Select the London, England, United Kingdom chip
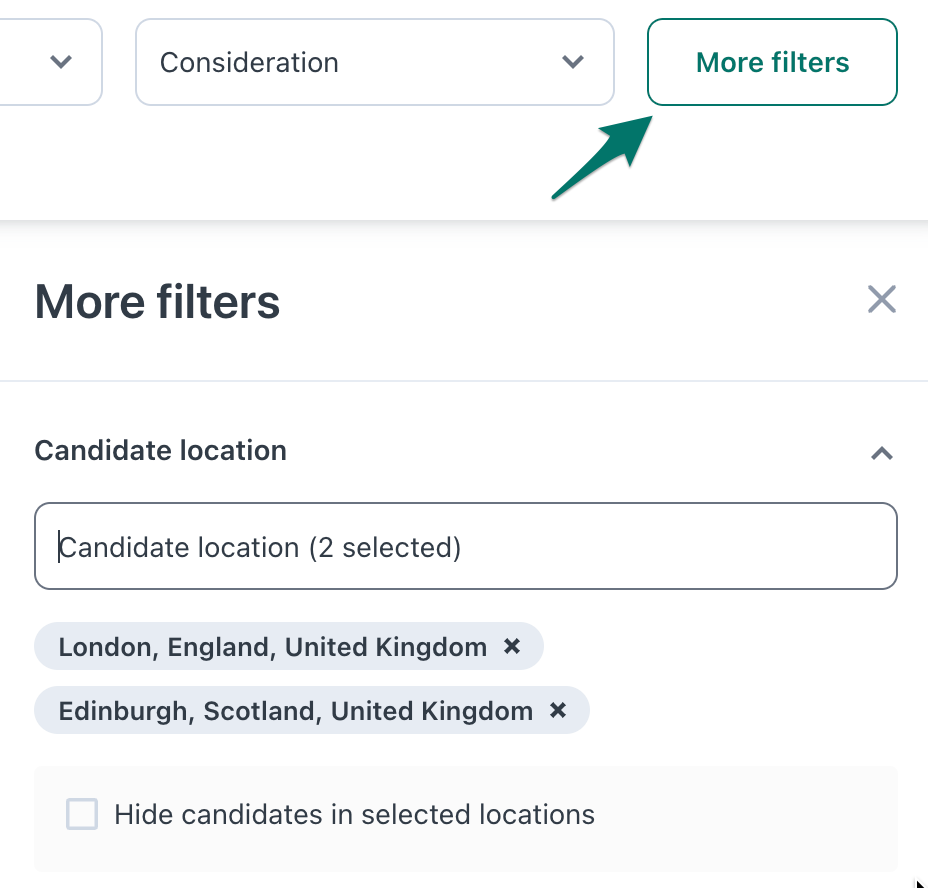This screenshot has height=888, width=928. [x=270, y=646]
